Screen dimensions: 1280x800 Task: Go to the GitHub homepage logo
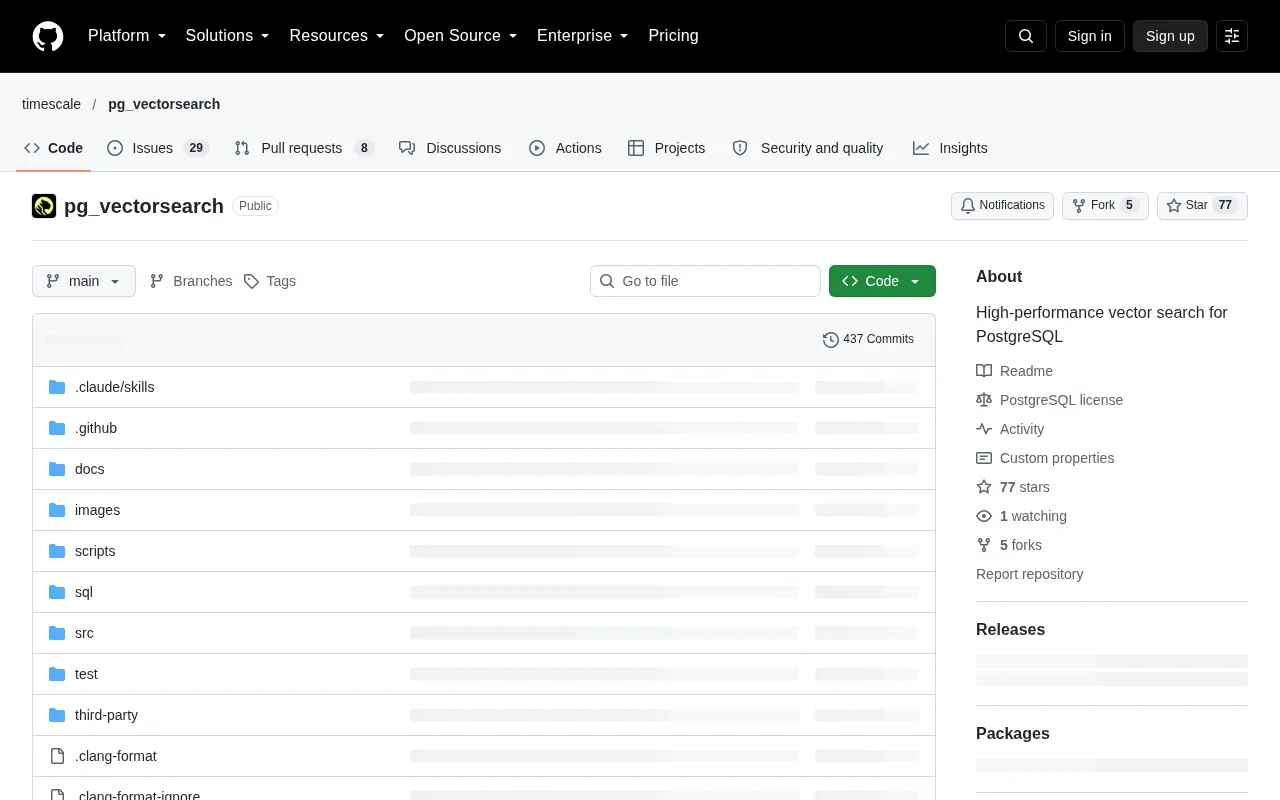coord(48,36)
